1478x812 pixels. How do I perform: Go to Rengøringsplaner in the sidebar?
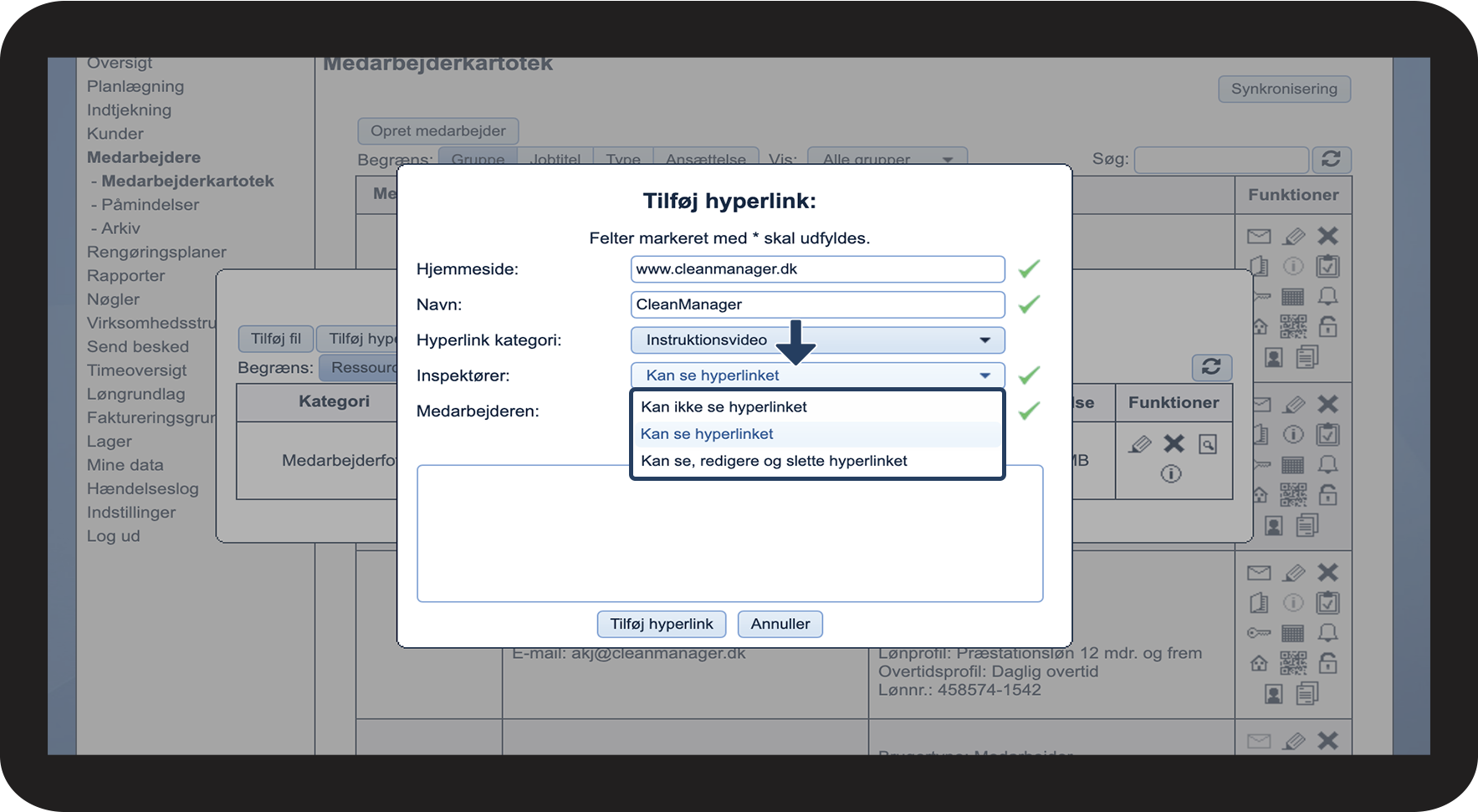(x=156, y=252)
